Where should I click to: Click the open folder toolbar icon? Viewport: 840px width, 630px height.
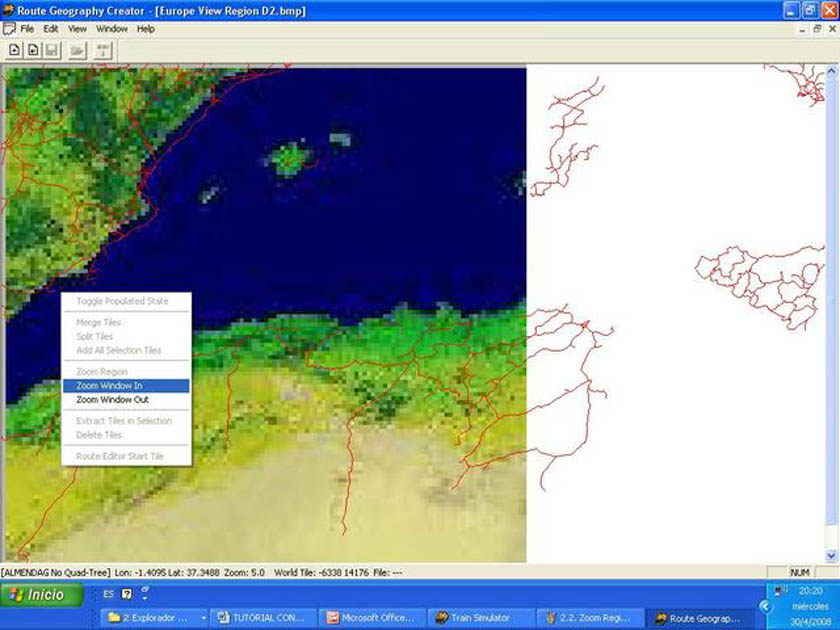[77, 49]
